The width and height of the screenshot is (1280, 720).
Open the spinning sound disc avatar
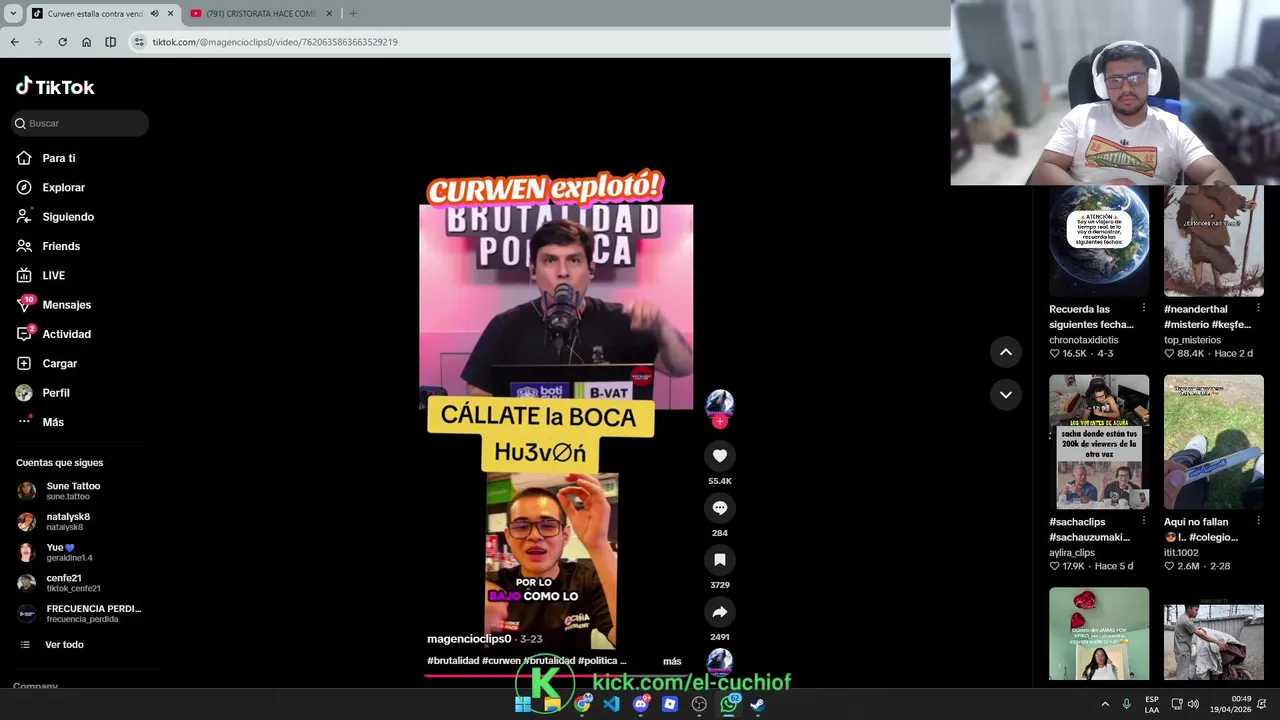point(720,662)
